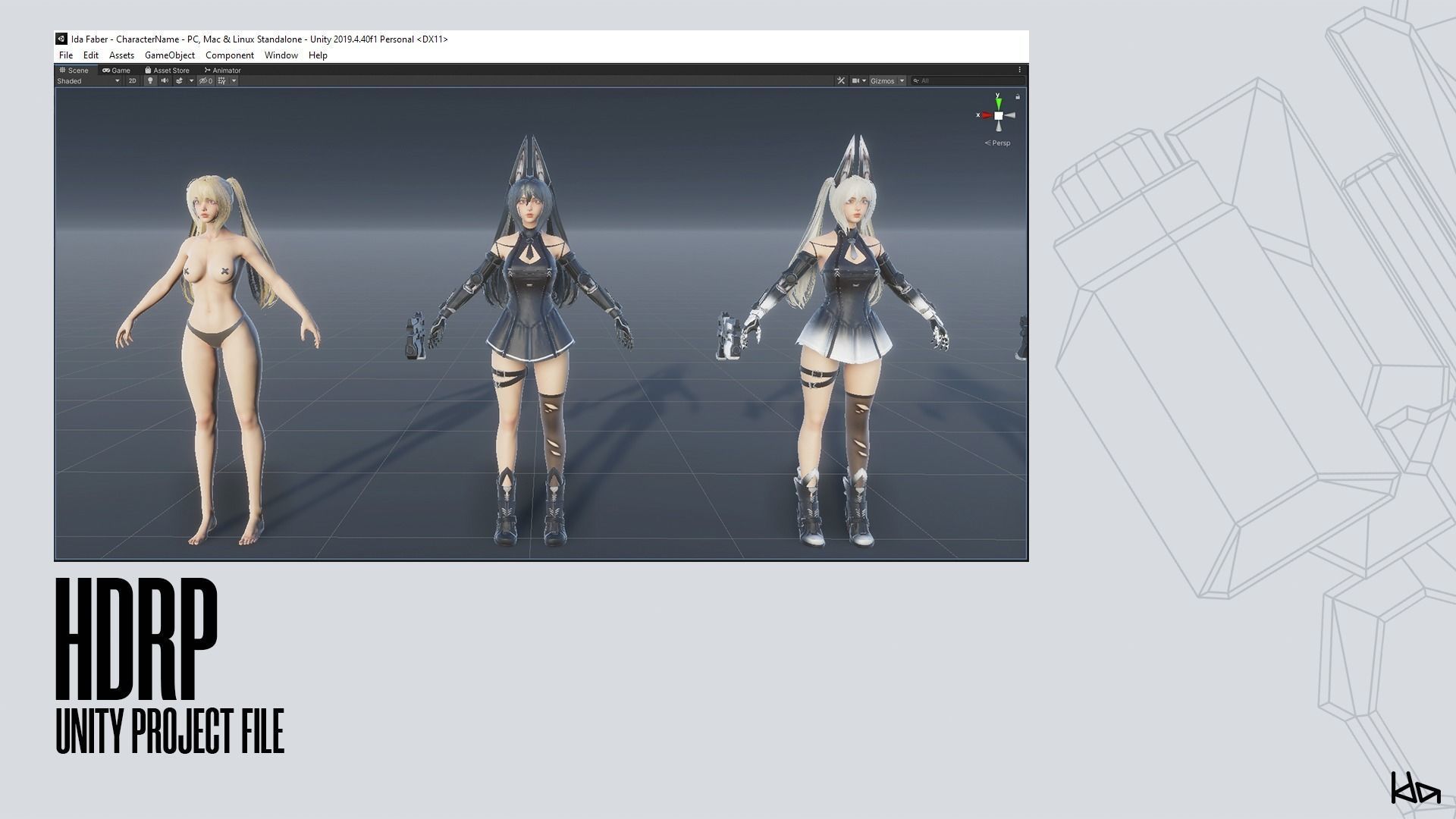Open scene effects dropdown arrow
Image resolution: width=1456 pixels, height=819 pixels.
[x=191, y=81]
